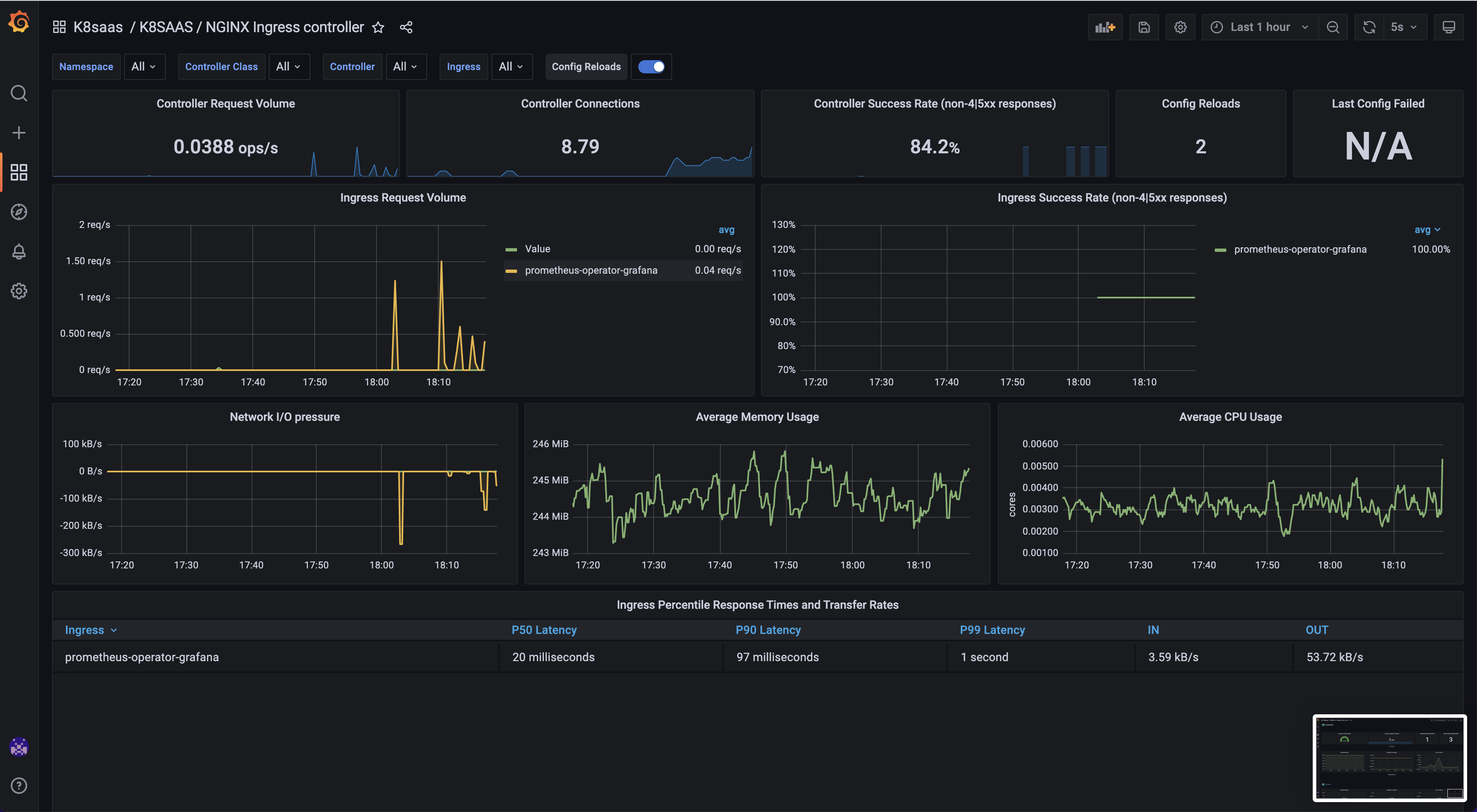Click green swatch in Ingress Success Rate legend
1477x812 pixels.
[x=1220, y=250]
